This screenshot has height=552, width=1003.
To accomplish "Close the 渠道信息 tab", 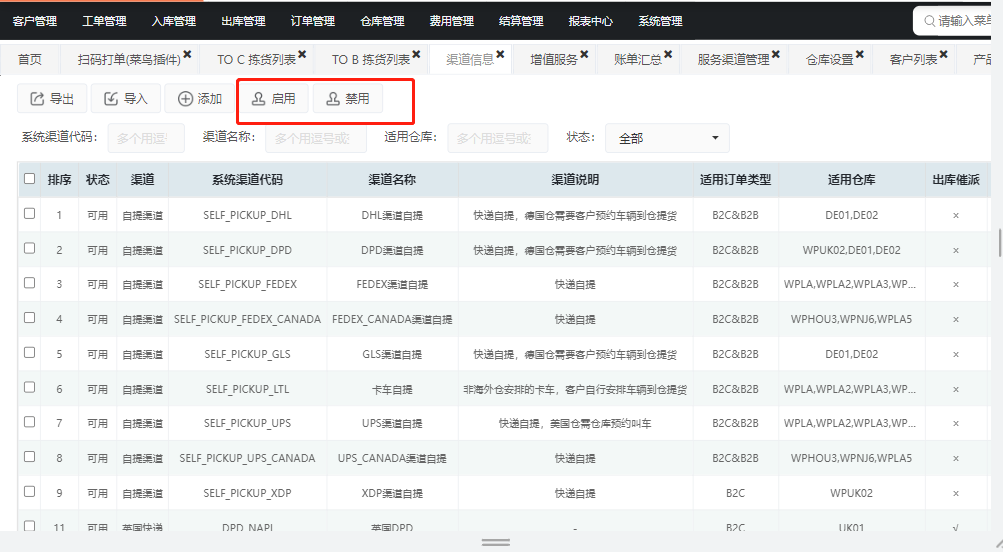I will pos(500,54).
